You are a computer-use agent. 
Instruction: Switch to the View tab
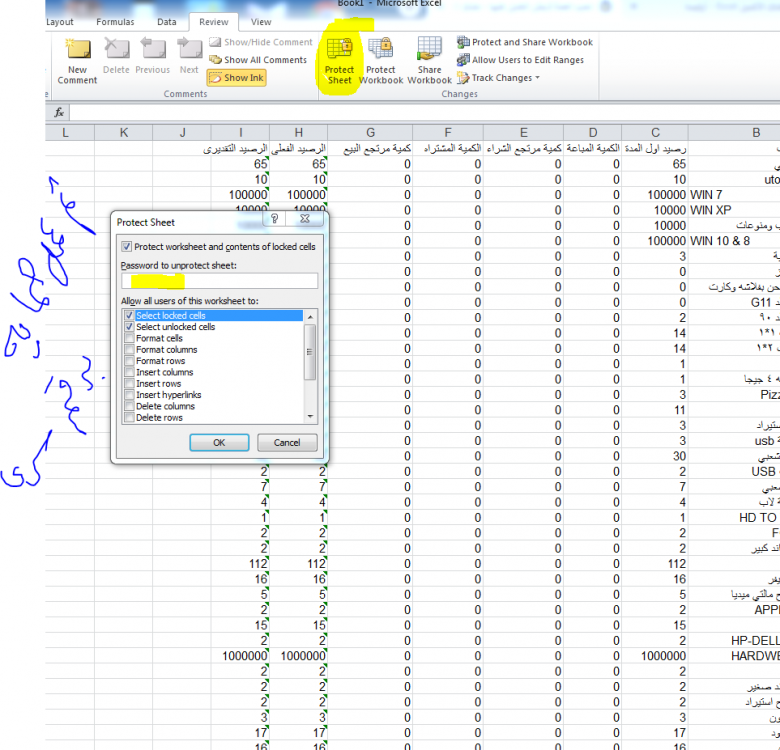(261, 22)
